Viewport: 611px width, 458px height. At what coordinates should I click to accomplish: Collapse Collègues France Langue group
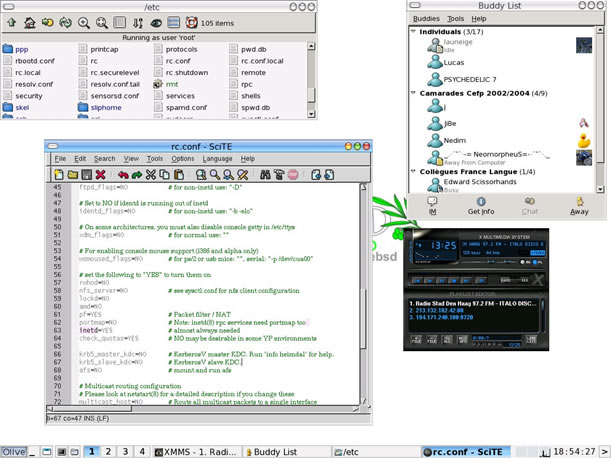(414, 172)
